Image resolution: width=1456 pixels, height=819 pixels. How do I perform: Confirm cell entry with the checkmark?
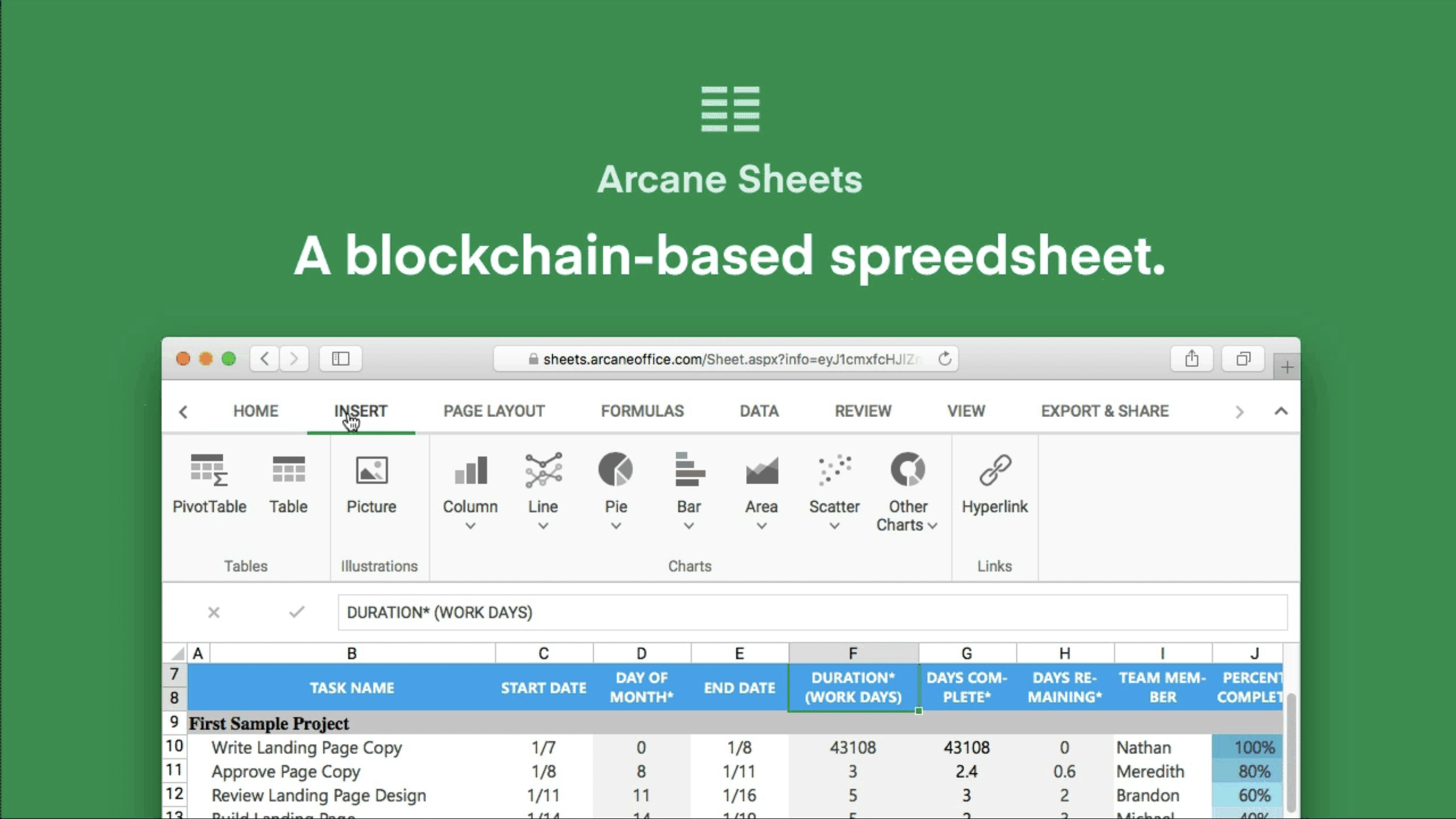pos(297,613)
